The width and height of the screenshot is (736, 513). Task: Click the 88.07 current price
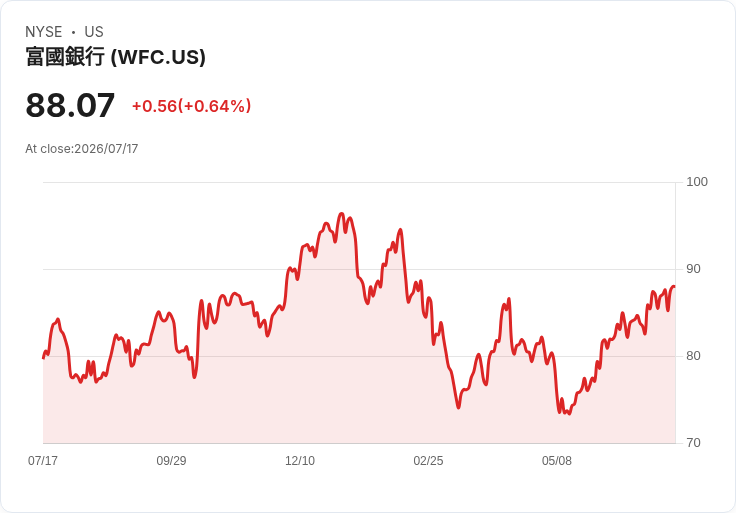click(x=70, y=105)
